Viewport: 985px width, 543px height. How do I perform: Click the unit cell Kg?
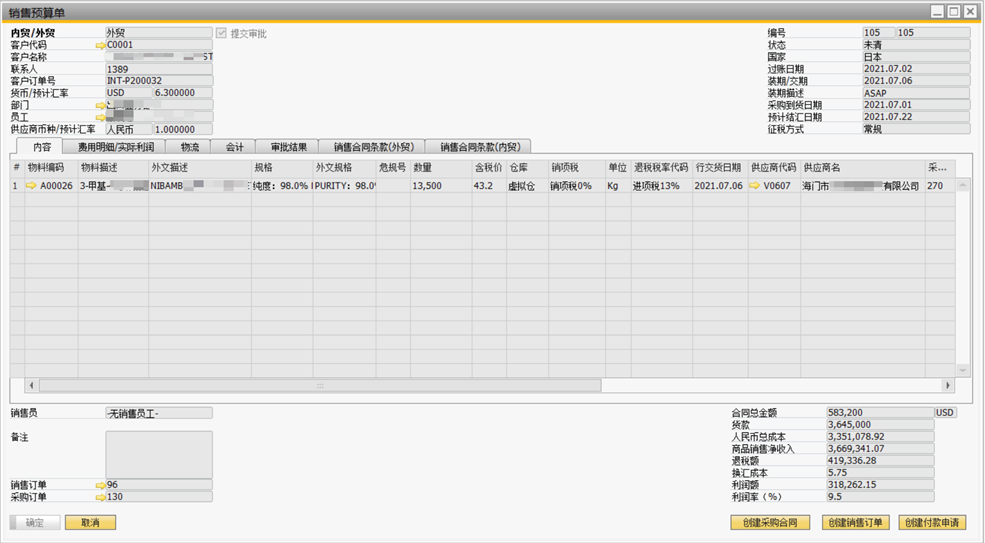tap(618, 185)
